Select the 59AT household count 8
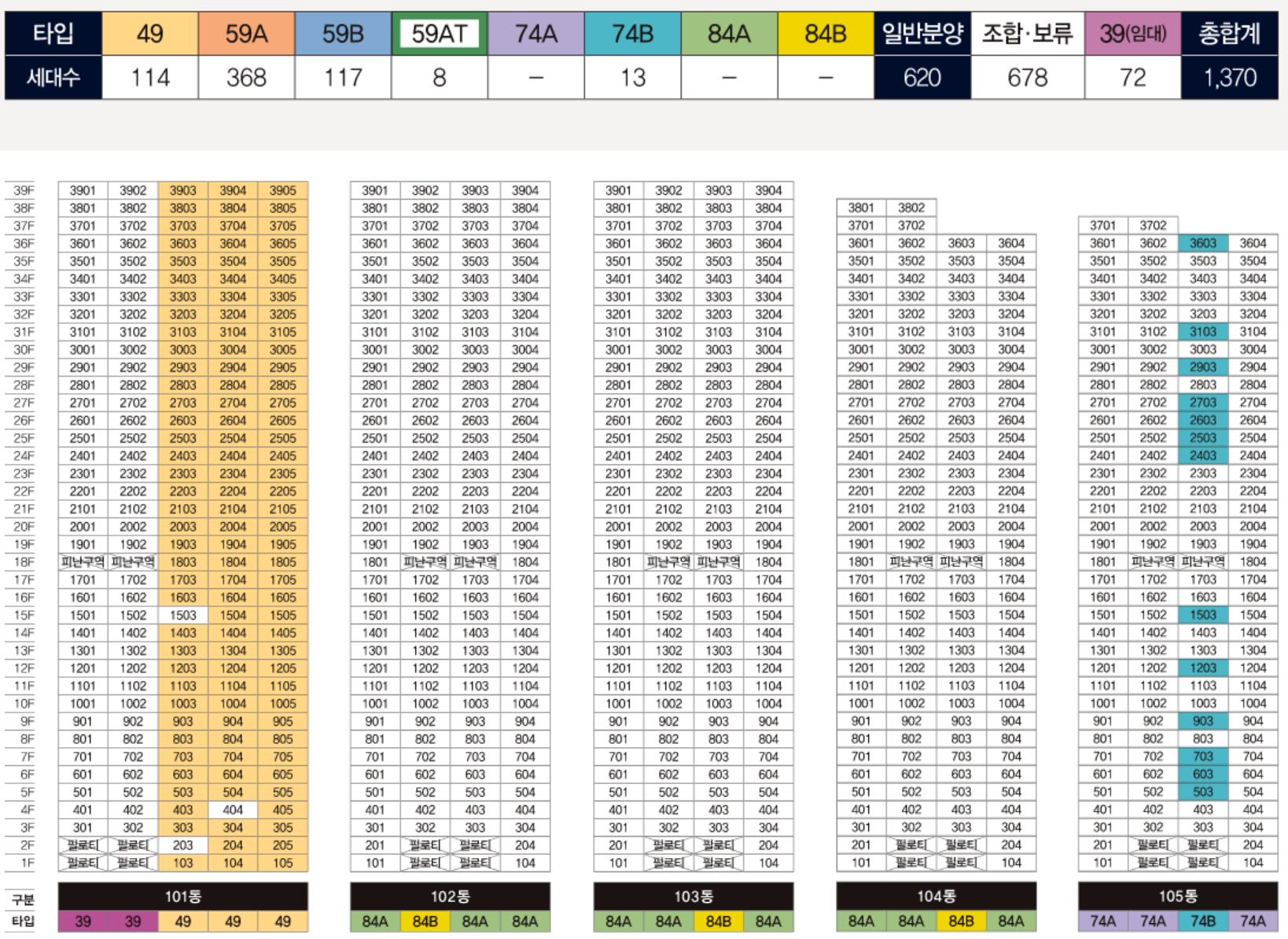Screen dimensions: 1288x939 (440, 77)
